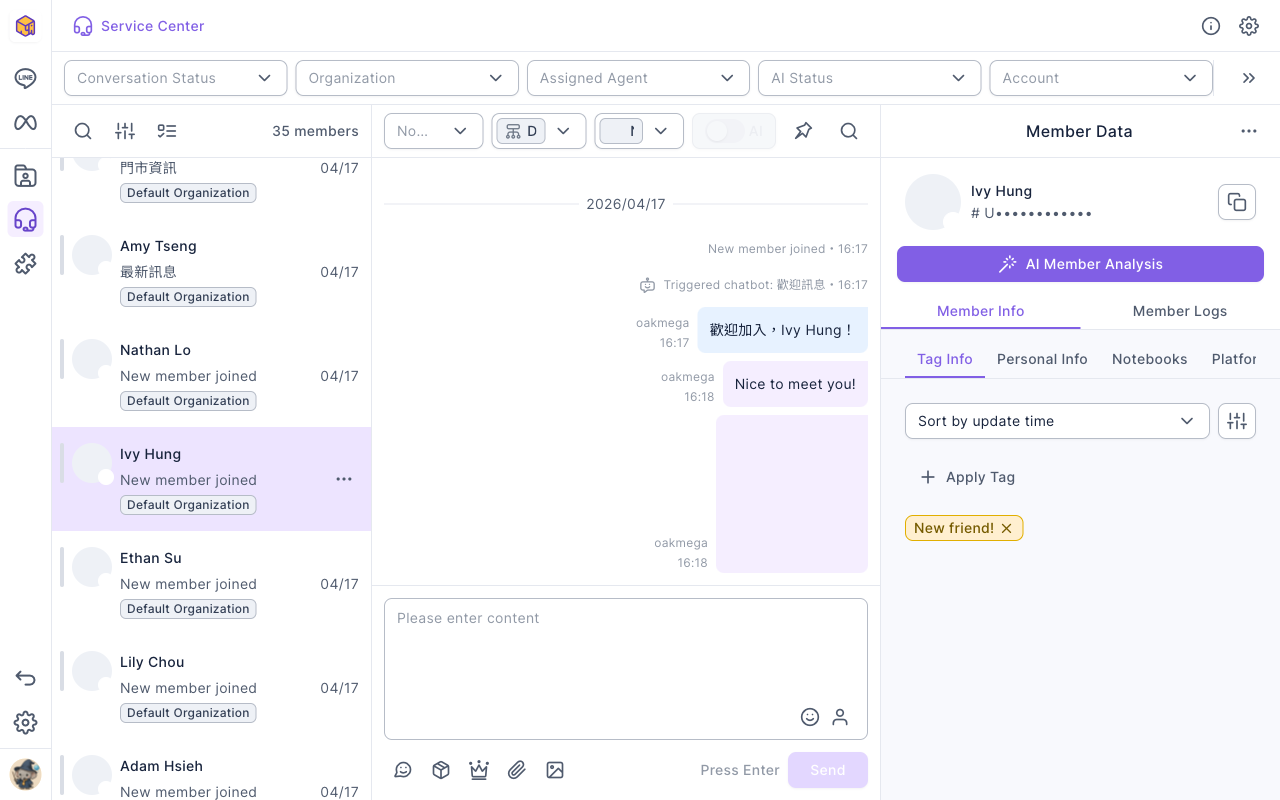Search within the conversation
The width and height of the screenshot is (1280, 800).
coord(849,131)
